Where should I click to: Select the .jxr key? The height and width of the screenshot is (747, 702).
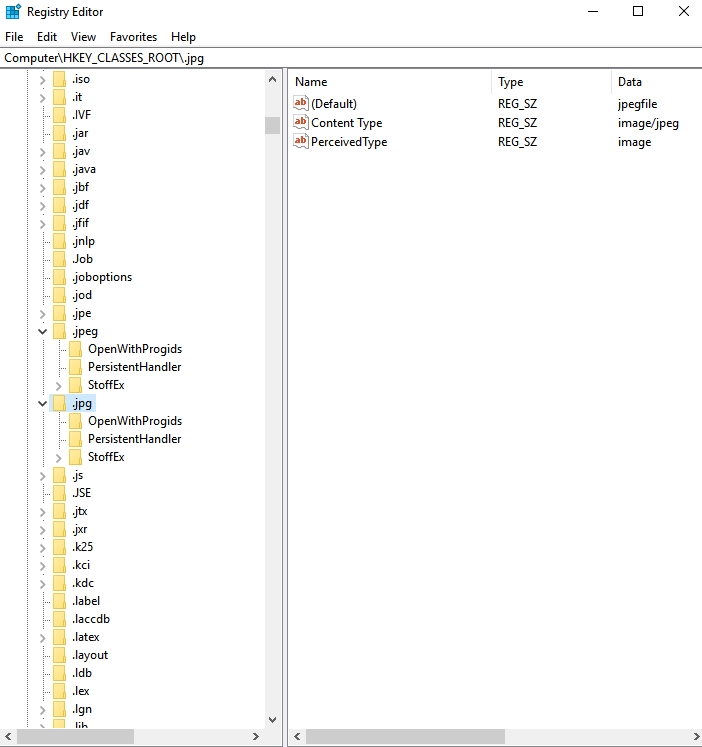80,529
